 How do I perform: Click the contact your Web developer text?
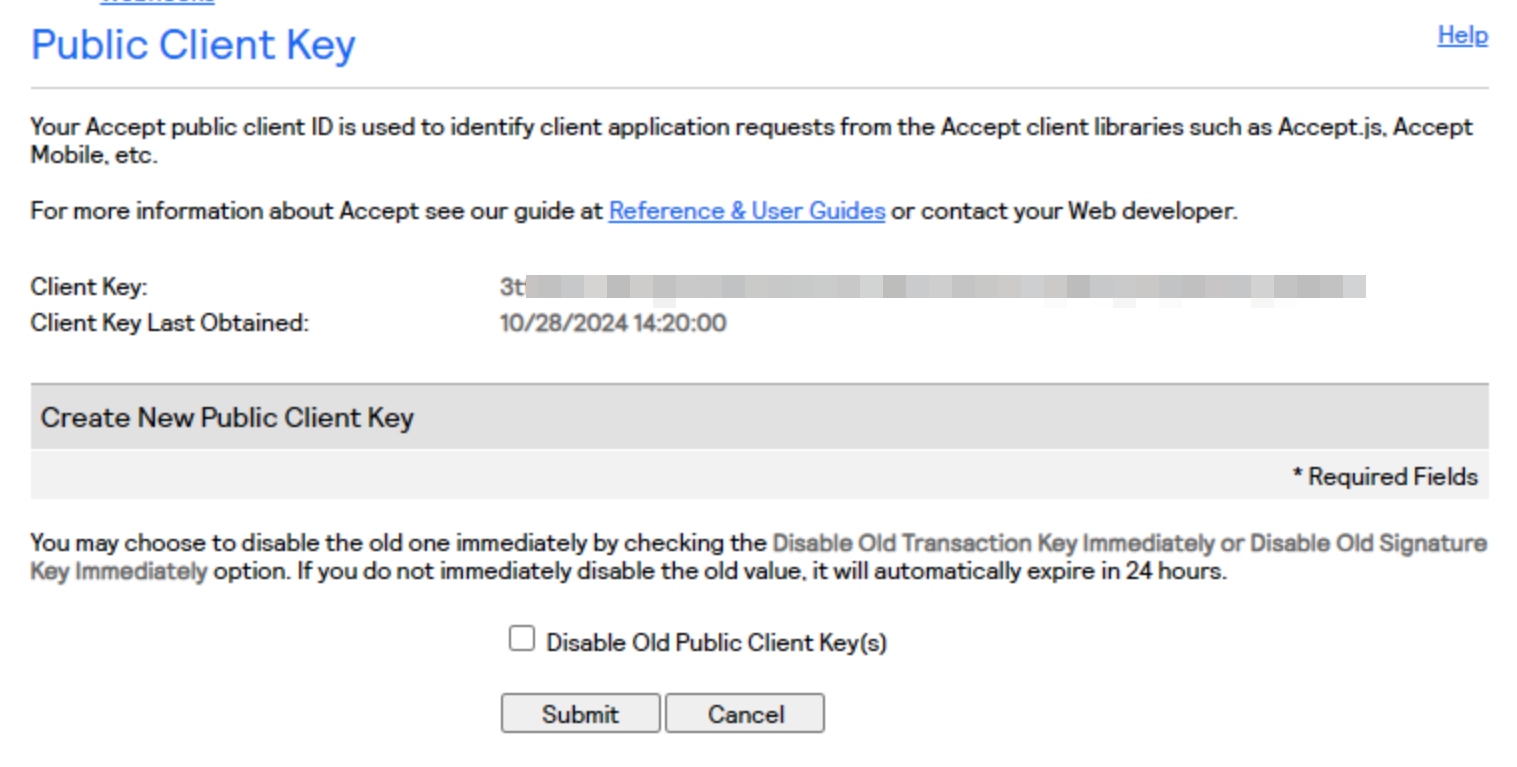coord(1078,212)
